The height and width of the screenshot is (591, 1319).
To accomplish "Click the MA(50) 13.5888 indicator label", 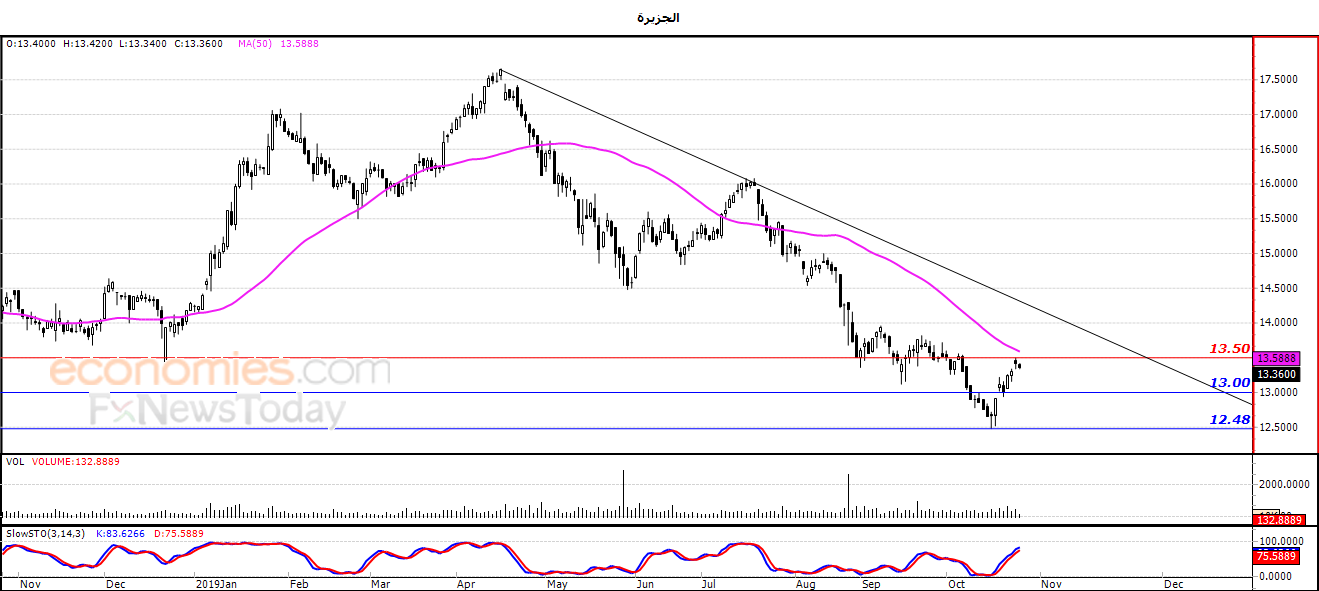I will [278, 44].
